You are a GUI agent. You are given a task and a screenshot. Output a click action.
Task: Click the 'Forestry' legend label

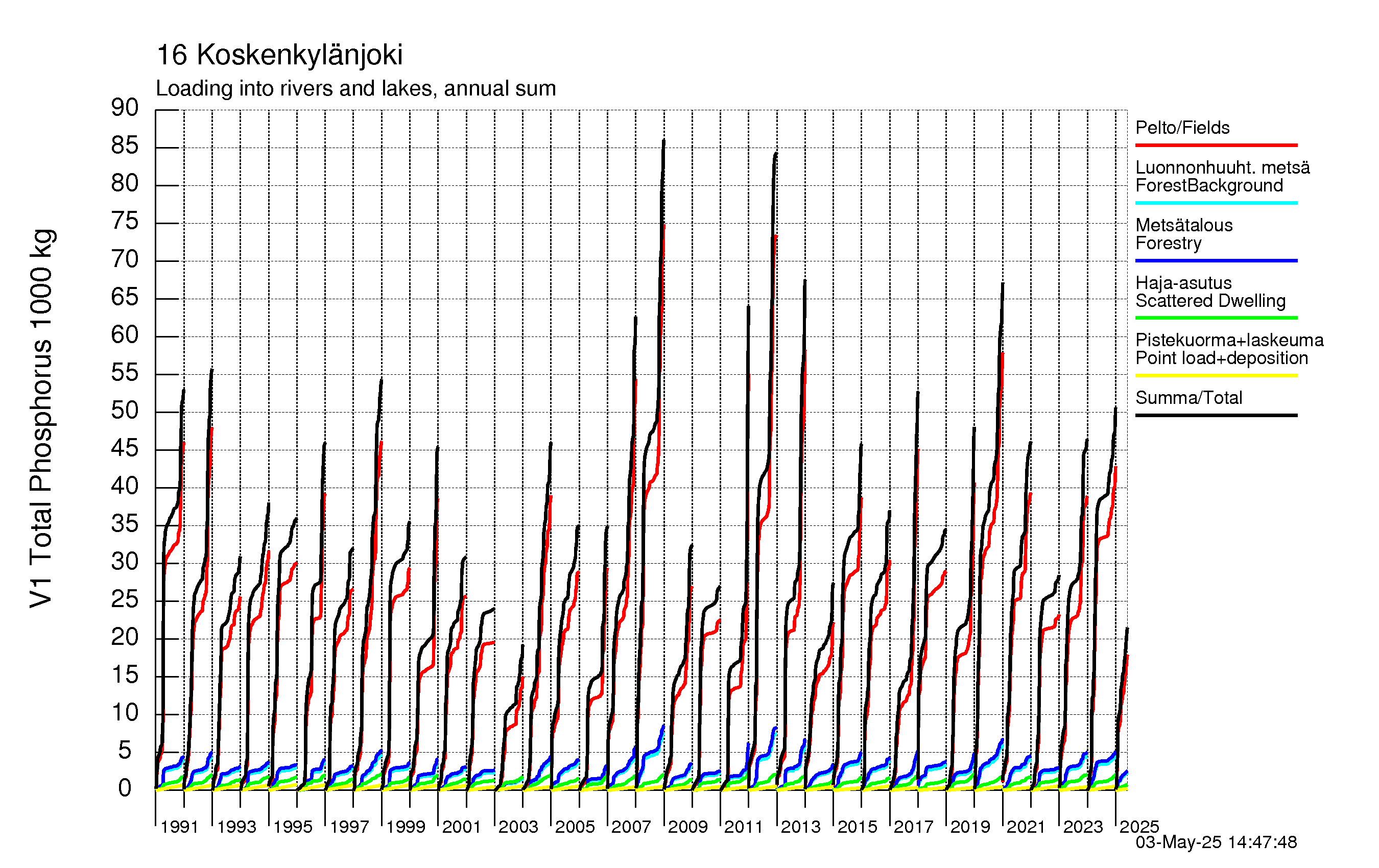(1168, 244)
